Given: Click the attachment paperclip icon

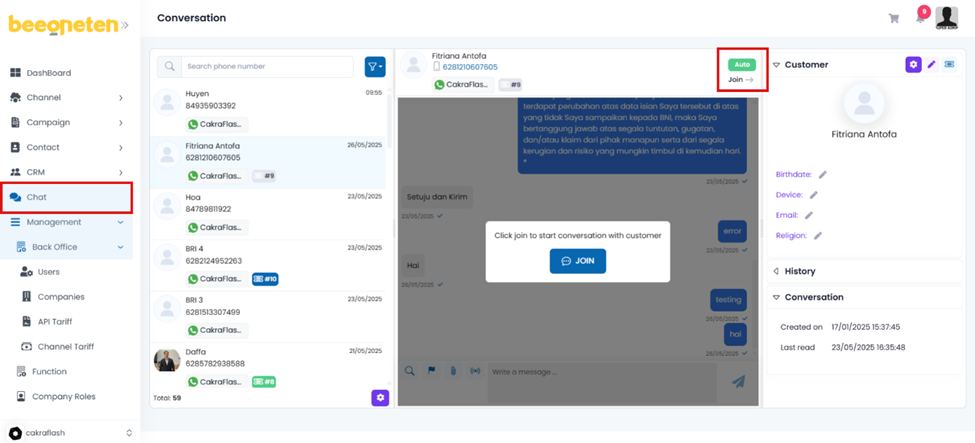Looking at the screenshot, I should click(x=453, y=371).
